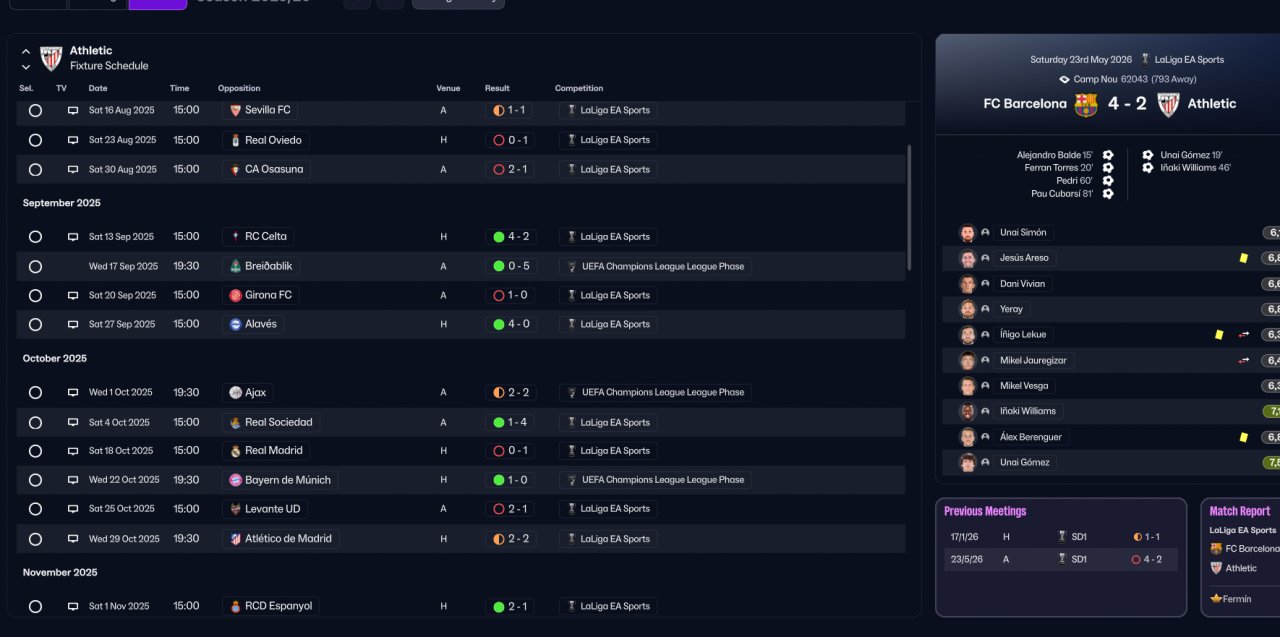Click the stadium icon beside Camp Nou
The image size is (1280, 637).
coord(1064,79)
